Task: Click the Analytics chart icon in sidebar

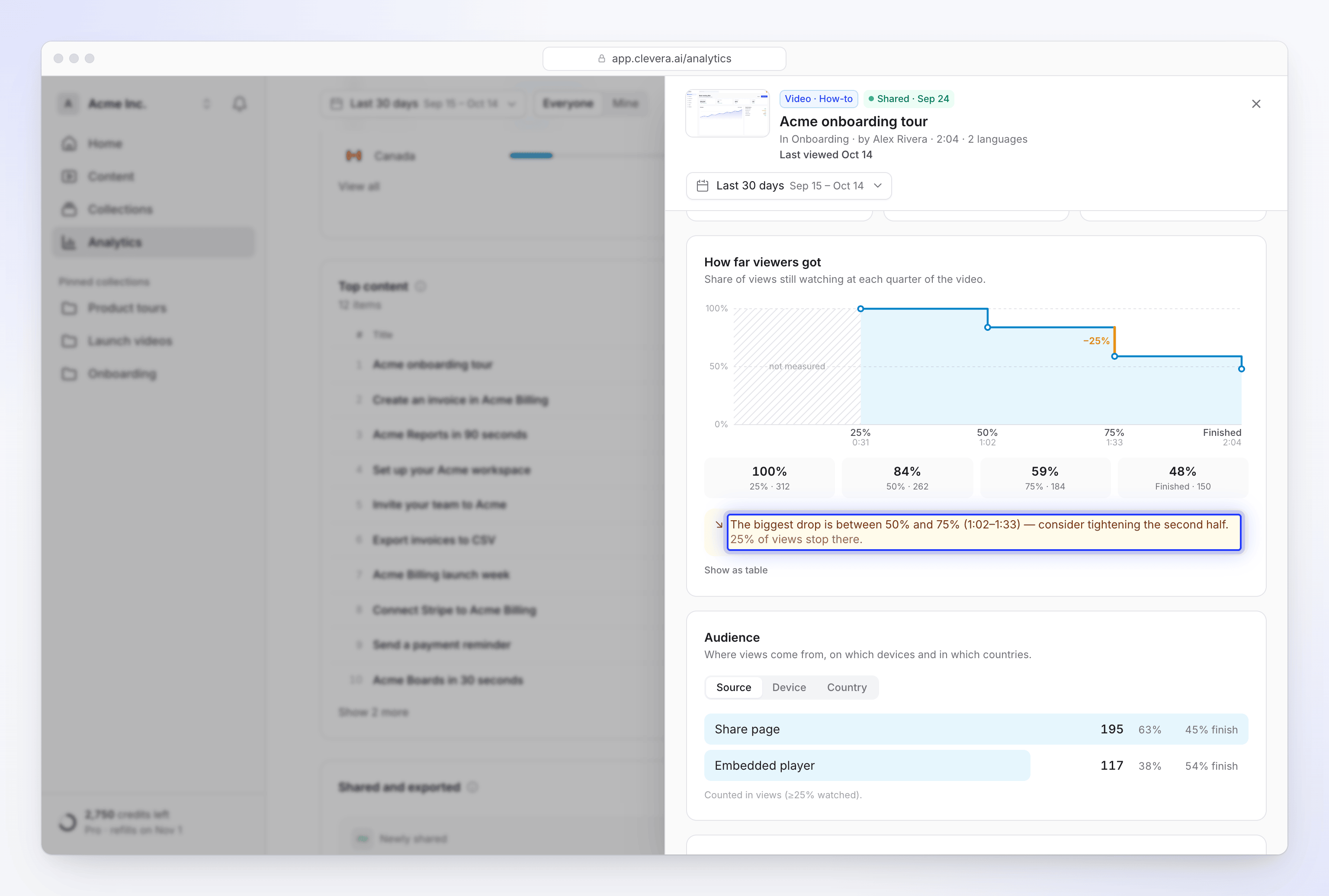Action: coord(69,242)
